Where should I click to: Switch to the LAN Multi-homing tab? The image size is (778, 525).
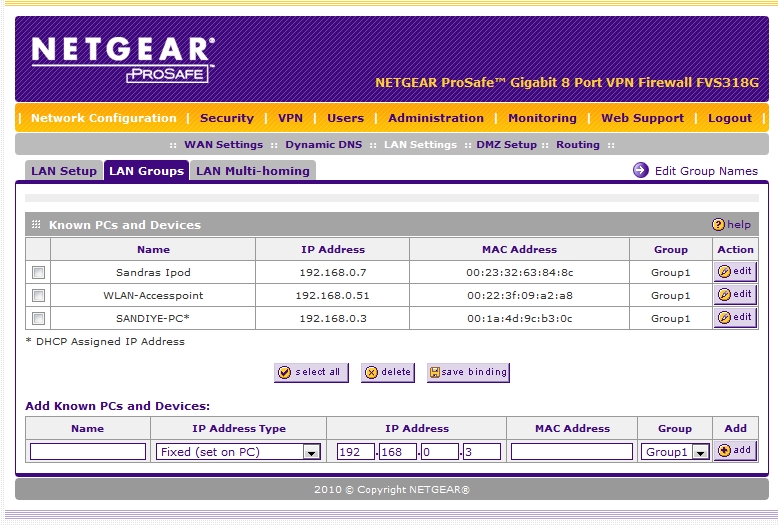pyautogui.click(x=253, y=171)
